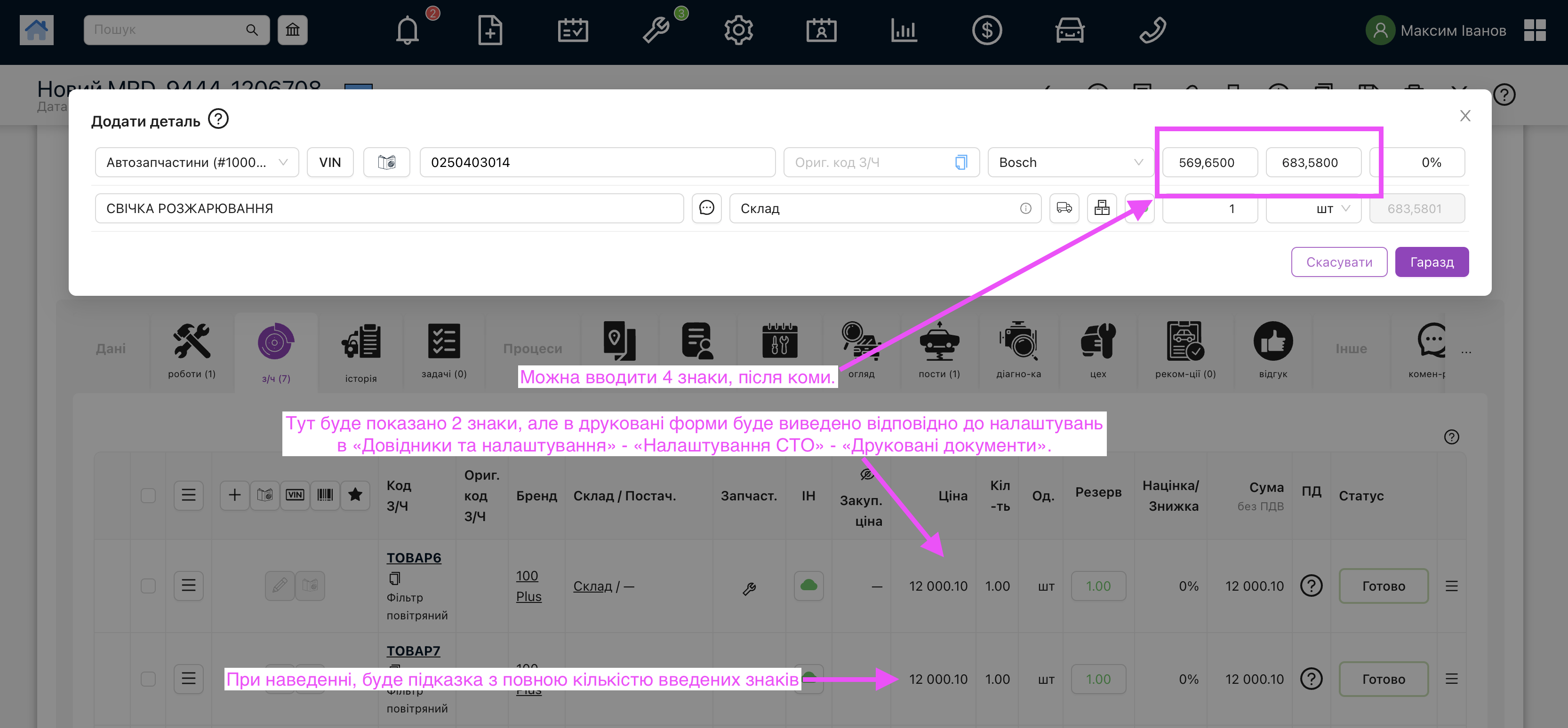Expand the Автозапчастини category dropdown
Viewport: 1568px width, 728px height.
pyautogui.click(x=197, y=162)
